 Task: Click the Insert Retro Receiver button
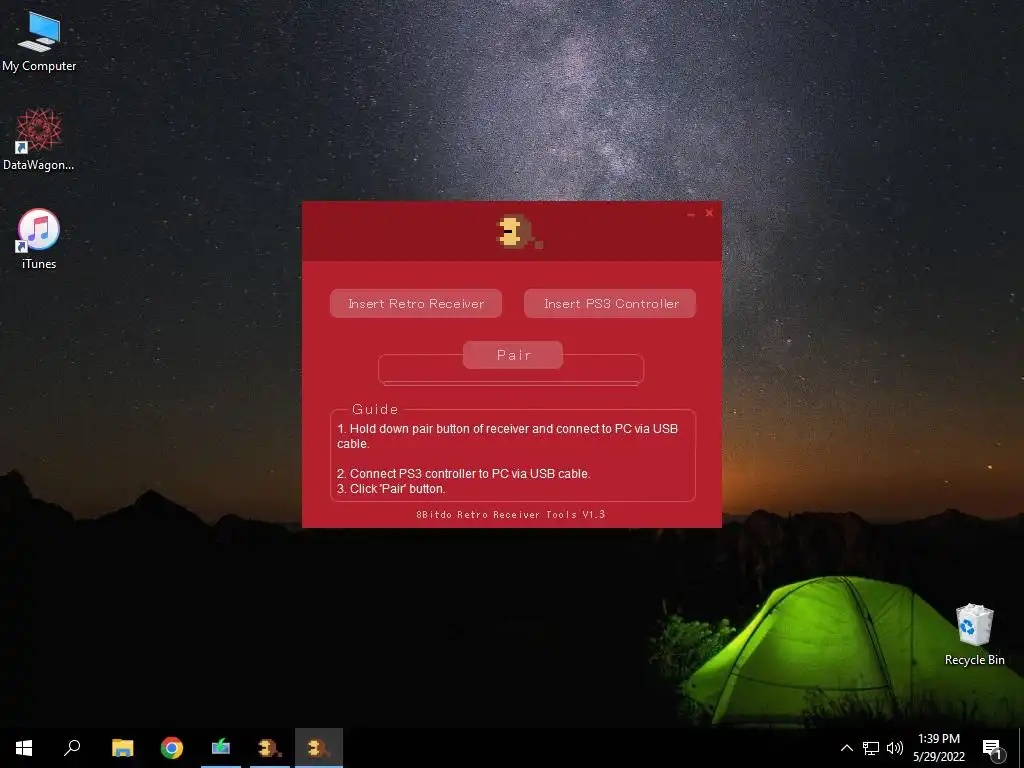[x=415, y=304]
